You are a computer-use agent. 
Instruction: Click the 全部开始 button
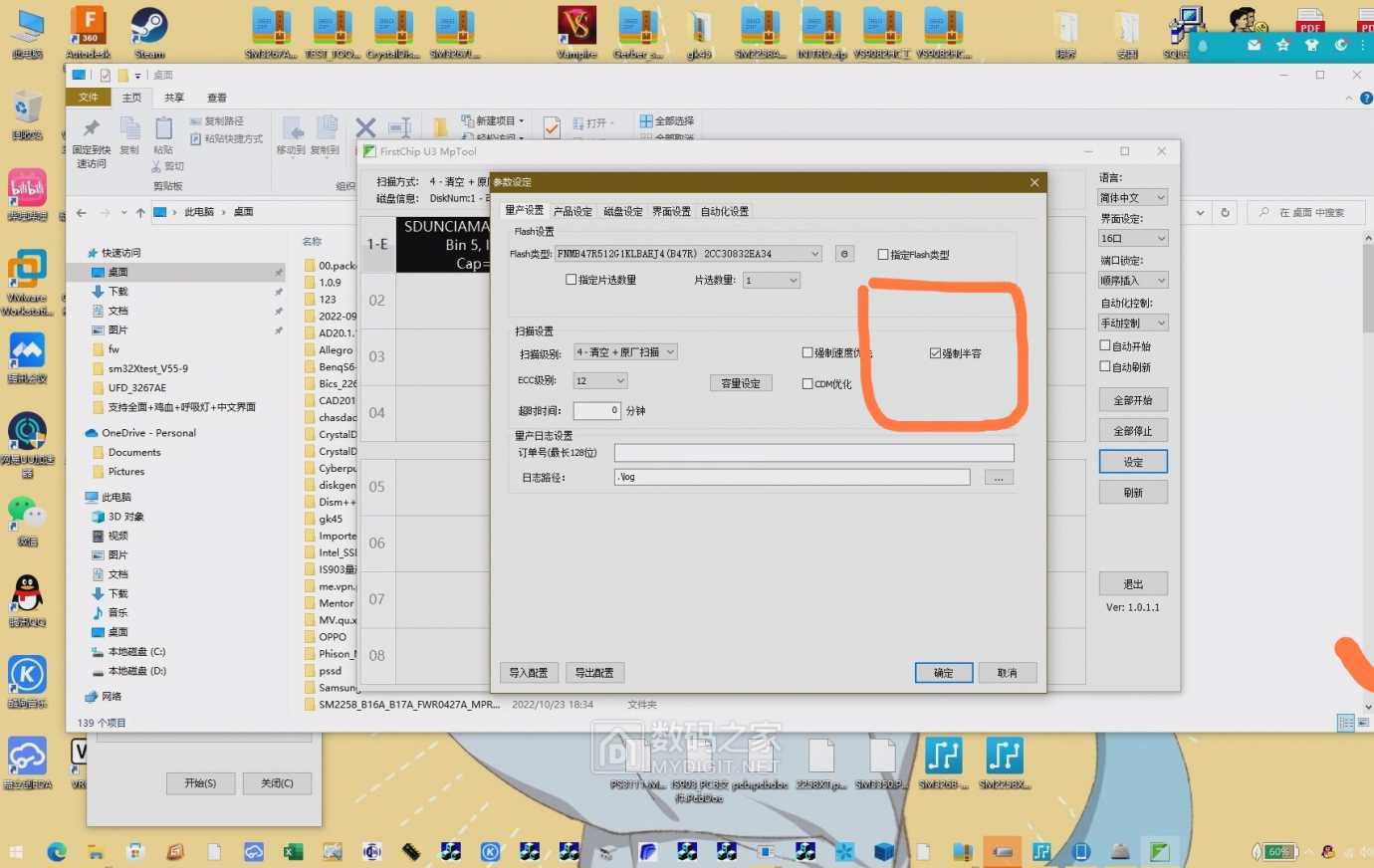(x=1133, y=399)
